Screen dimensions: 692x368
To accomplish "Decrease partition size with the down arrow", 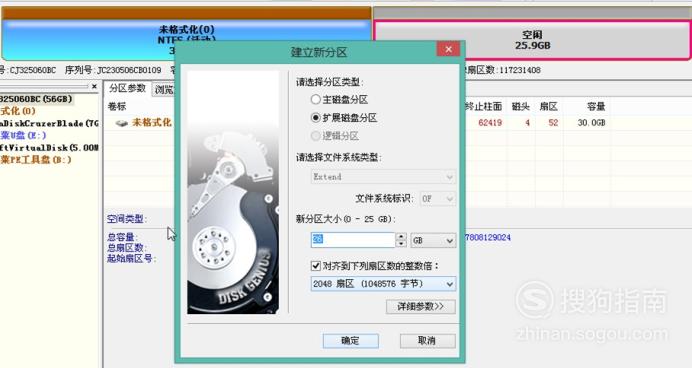I will [401, 244].
